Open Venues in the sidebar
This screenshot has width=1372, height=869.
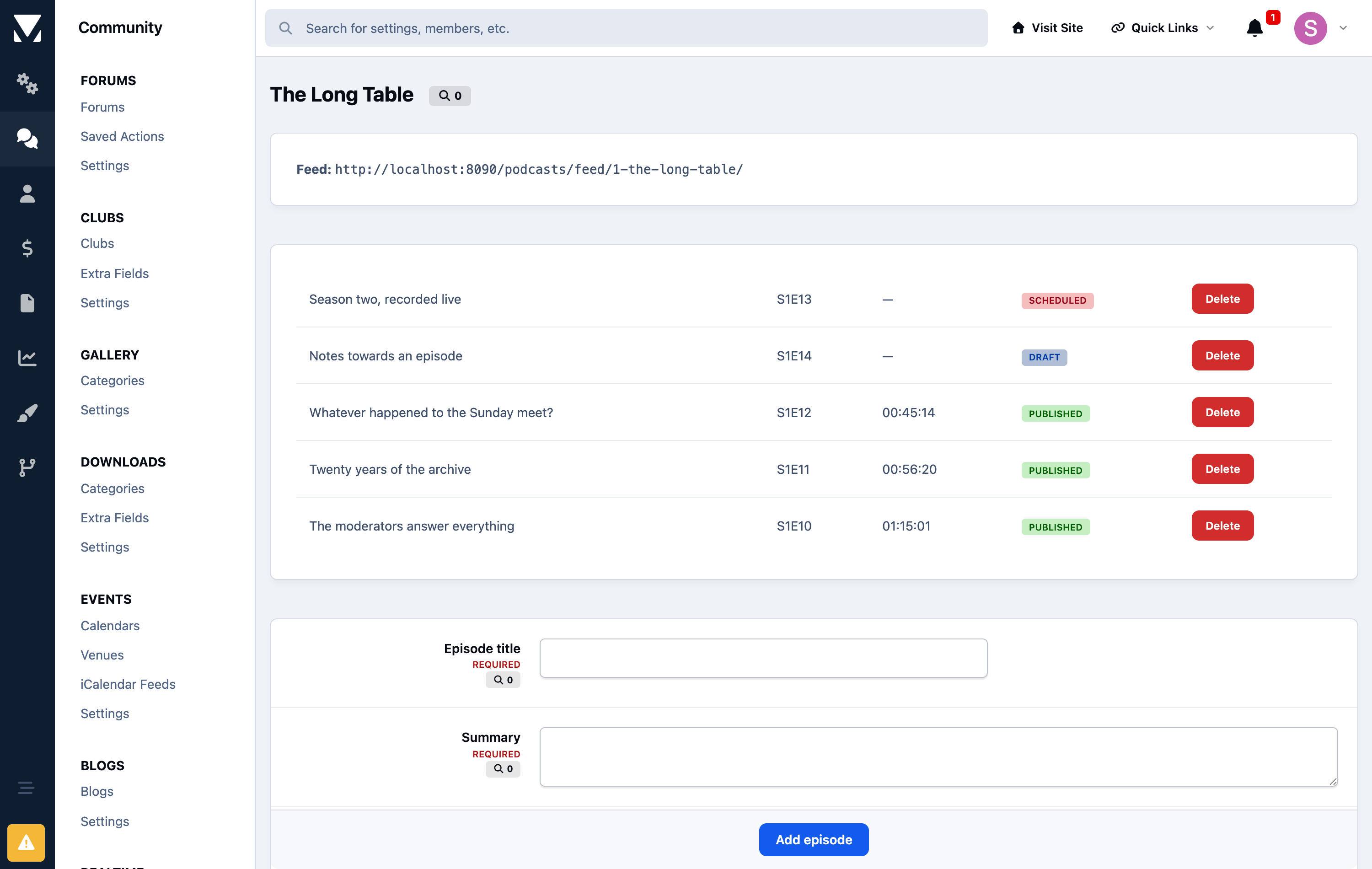102,655
